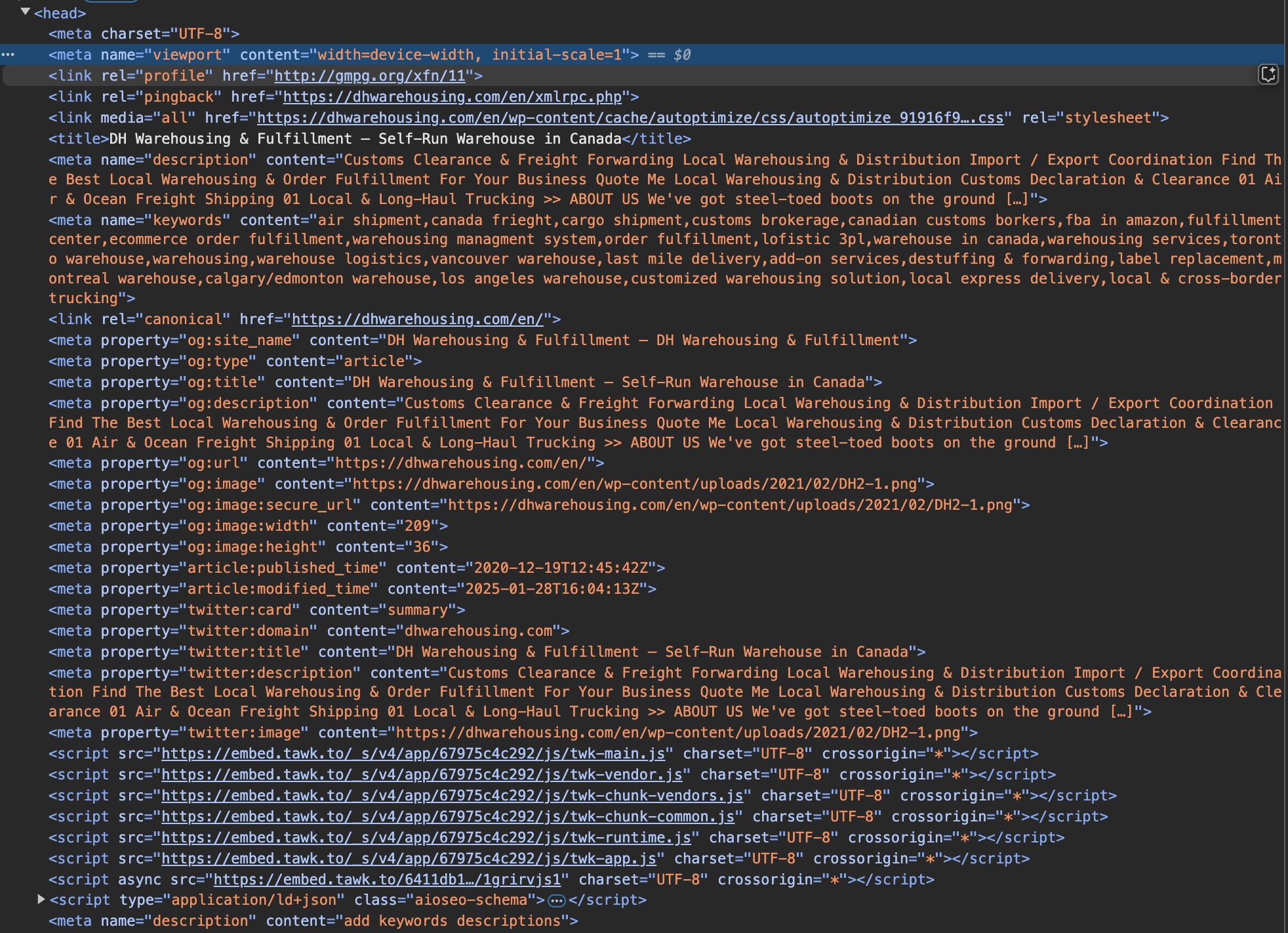This screenshot has width=1288, height=933.
Task: Open the xmlrpc.php pingback link
Action: pos(453,96)
